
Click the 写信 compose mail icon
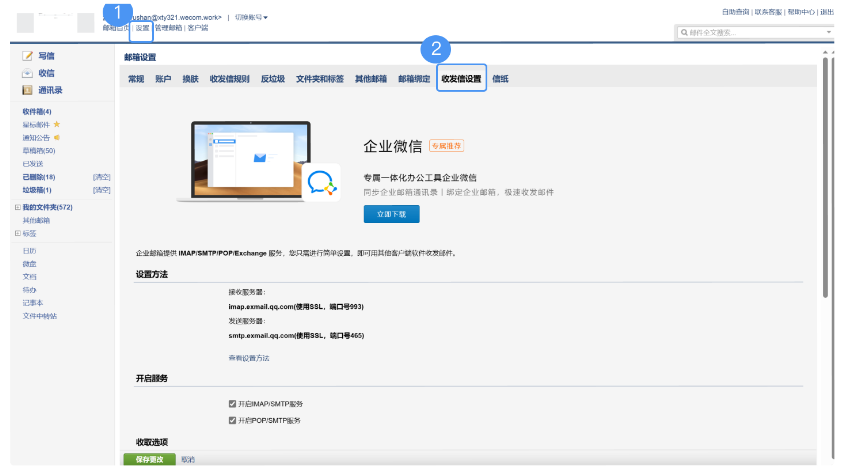point(28,56)
